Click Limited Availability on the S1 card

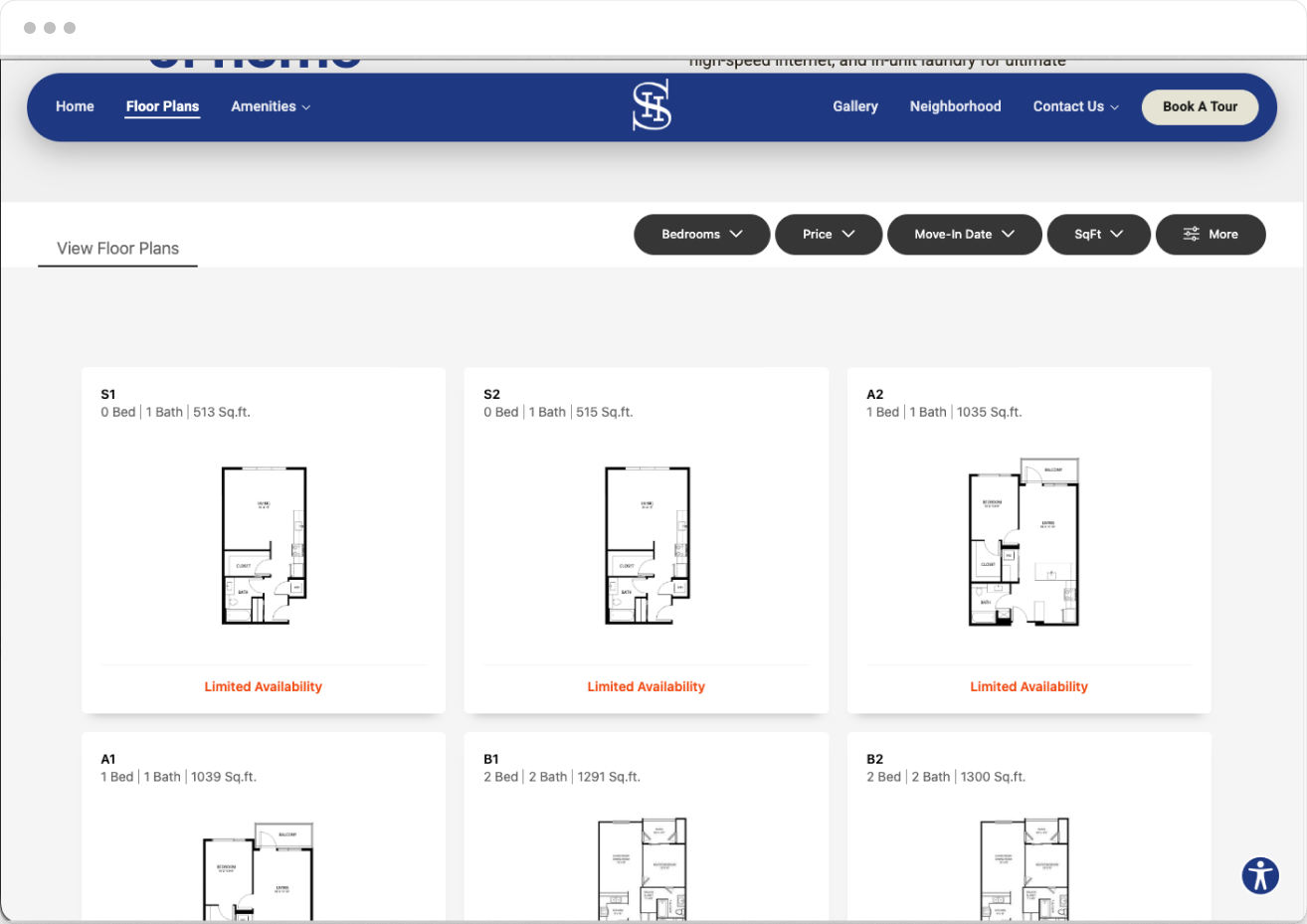(x=264, y=687)
